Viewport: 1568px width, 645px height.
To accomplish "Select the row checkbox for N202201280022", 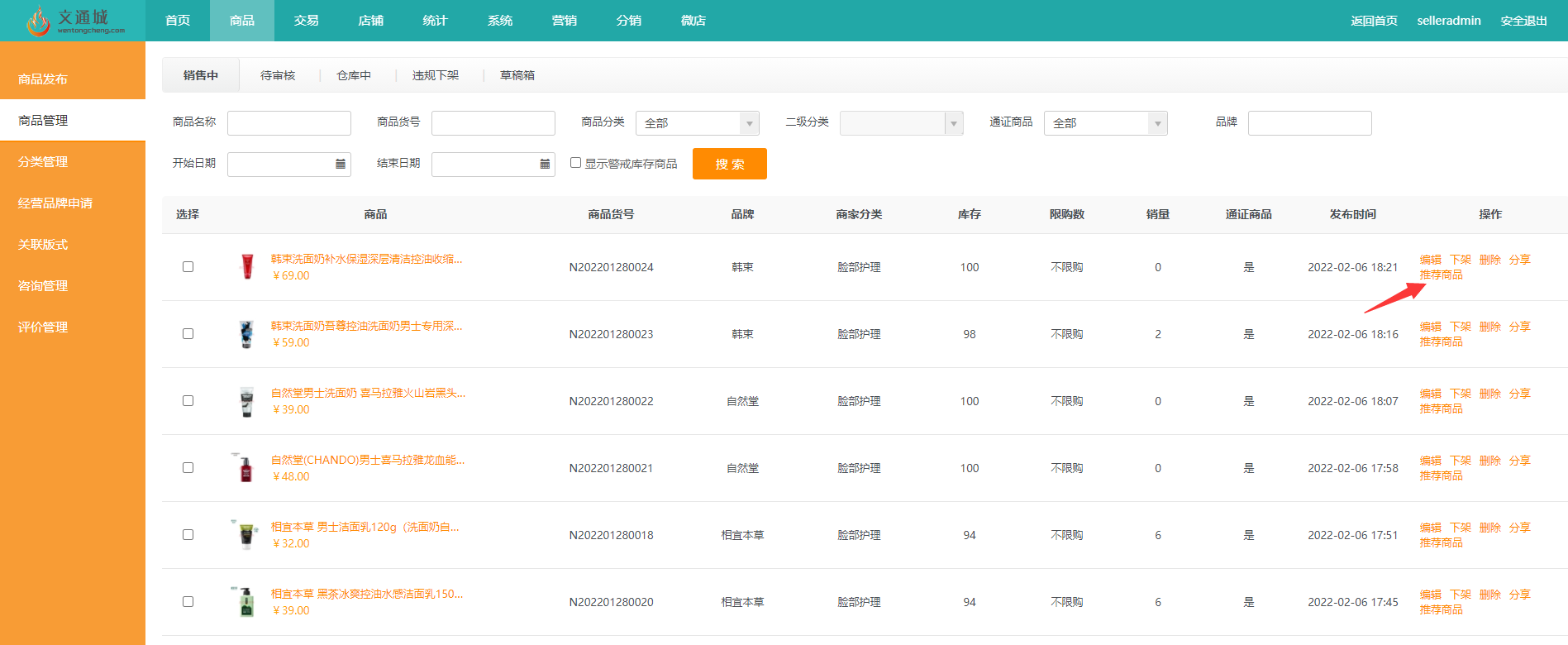I will [x=188, y=401].
